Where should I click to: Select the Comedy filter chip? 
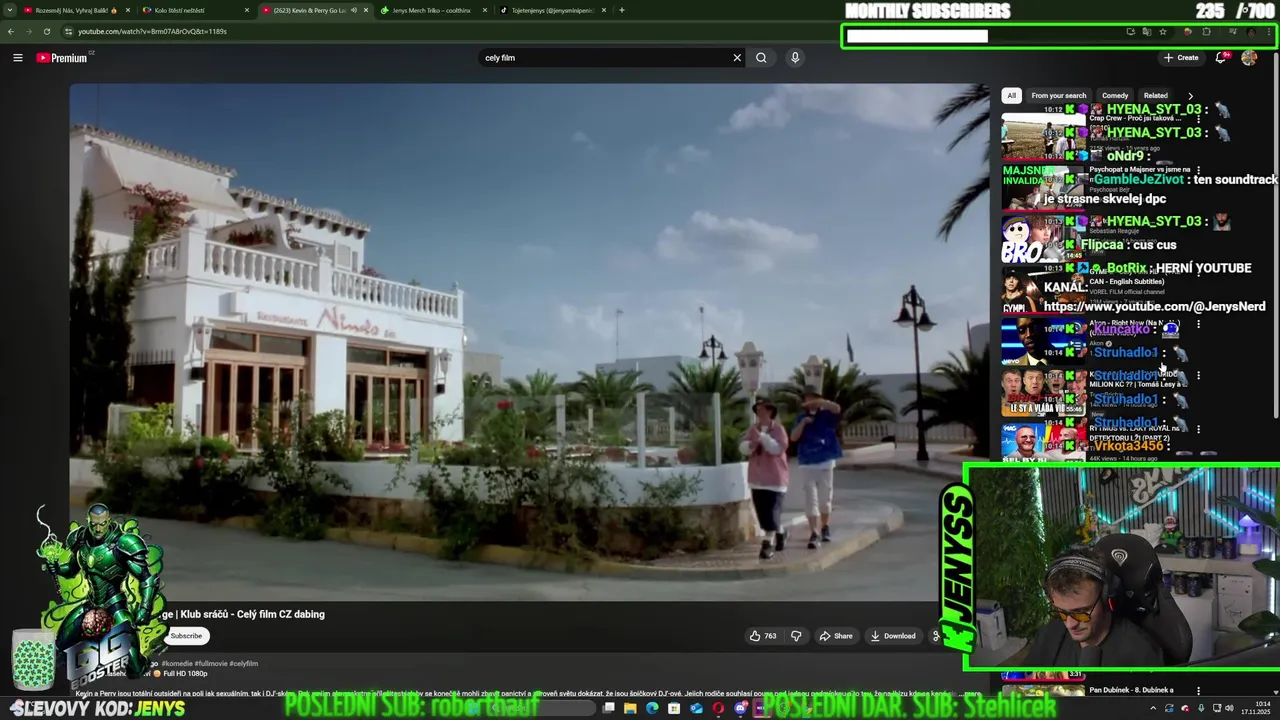(x=1115, y=96)
